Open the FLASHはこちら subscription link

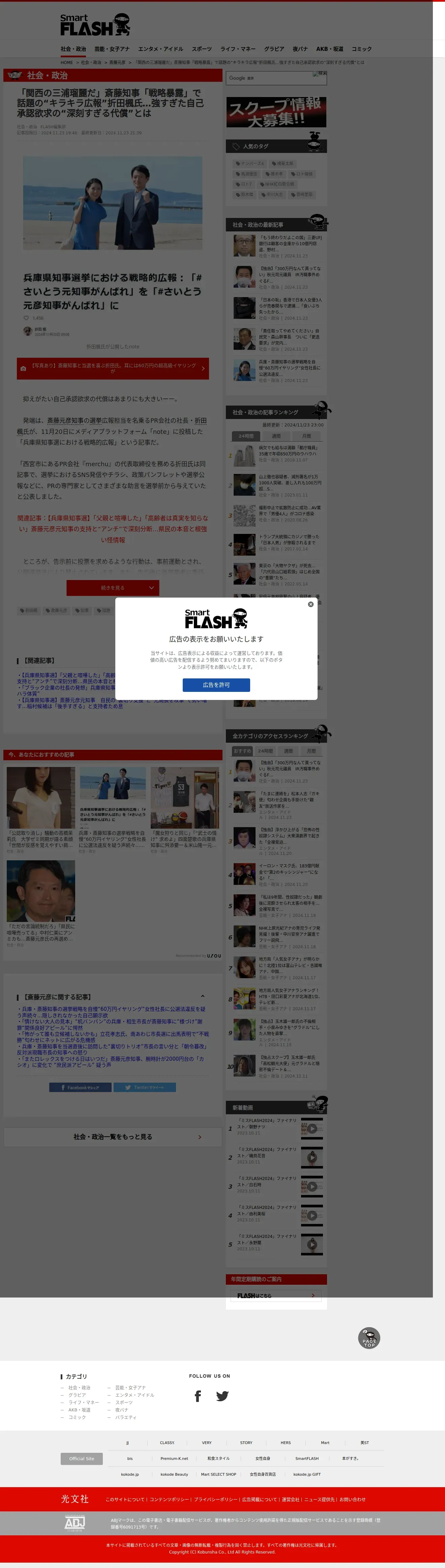coord(276,1295)
